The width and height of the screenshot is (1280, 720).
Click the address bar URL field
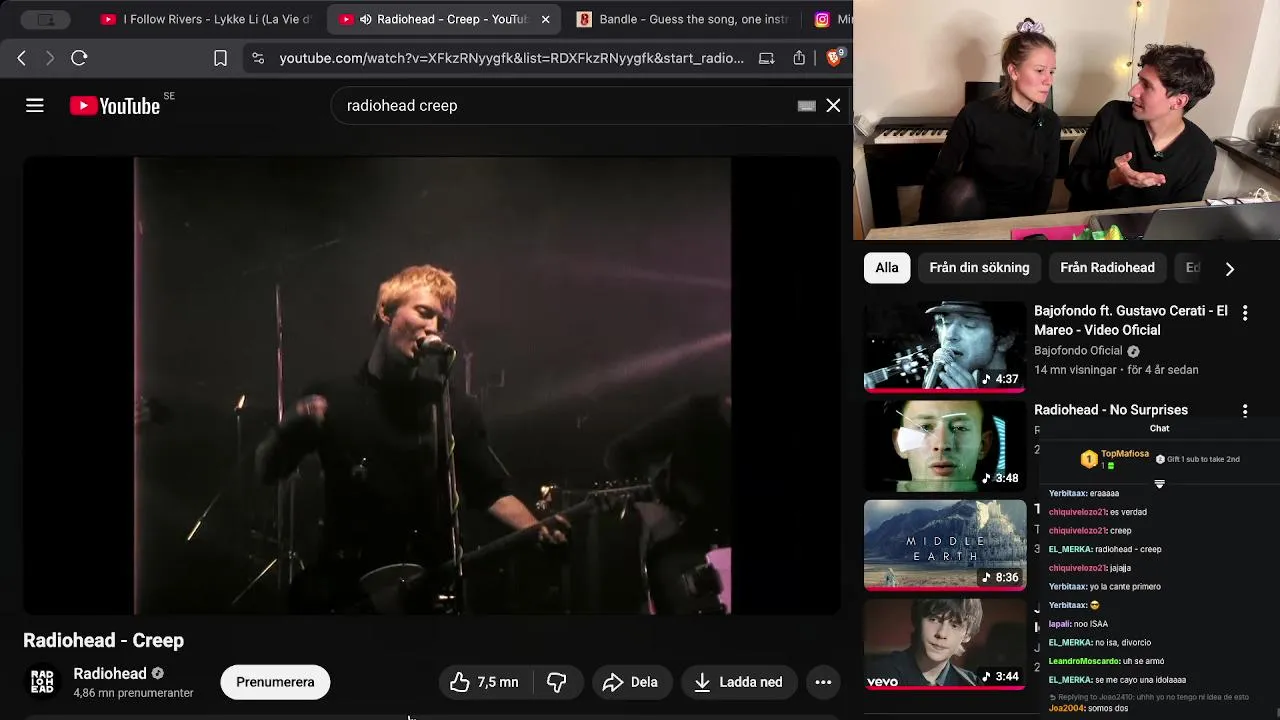512,58
